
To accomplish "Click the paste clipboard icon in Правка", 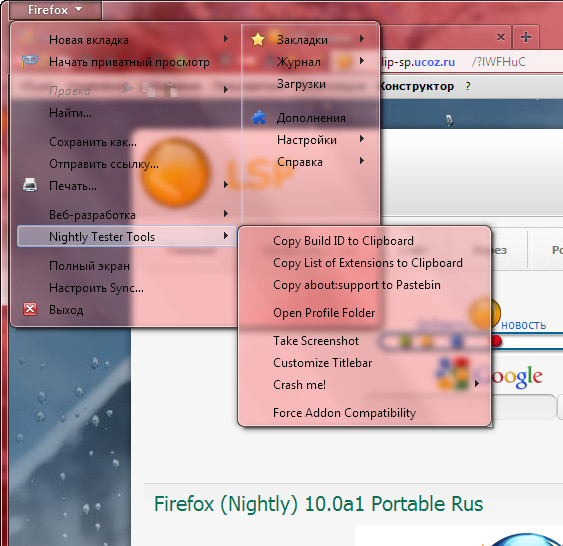I will (171, 90).
